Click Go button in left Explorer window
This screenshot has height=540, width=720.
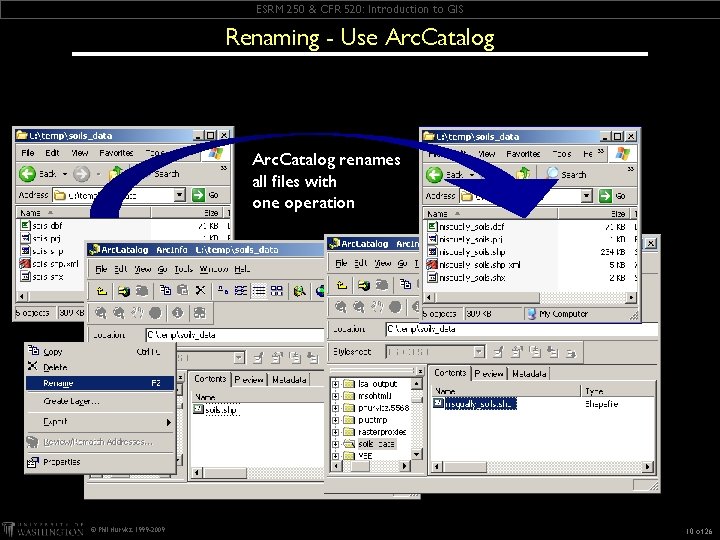tap(205, 195)
